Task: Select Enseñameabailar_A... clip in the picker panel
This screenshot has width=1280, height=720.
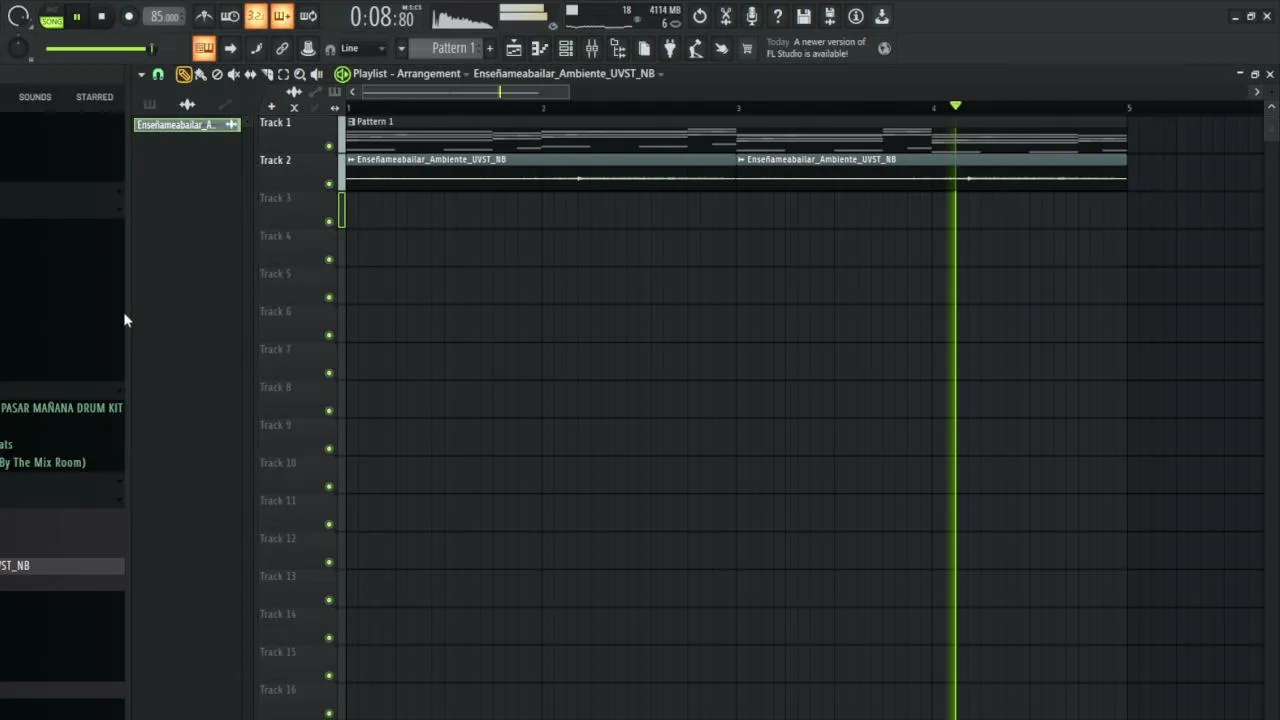Action: tap(187, 125)
